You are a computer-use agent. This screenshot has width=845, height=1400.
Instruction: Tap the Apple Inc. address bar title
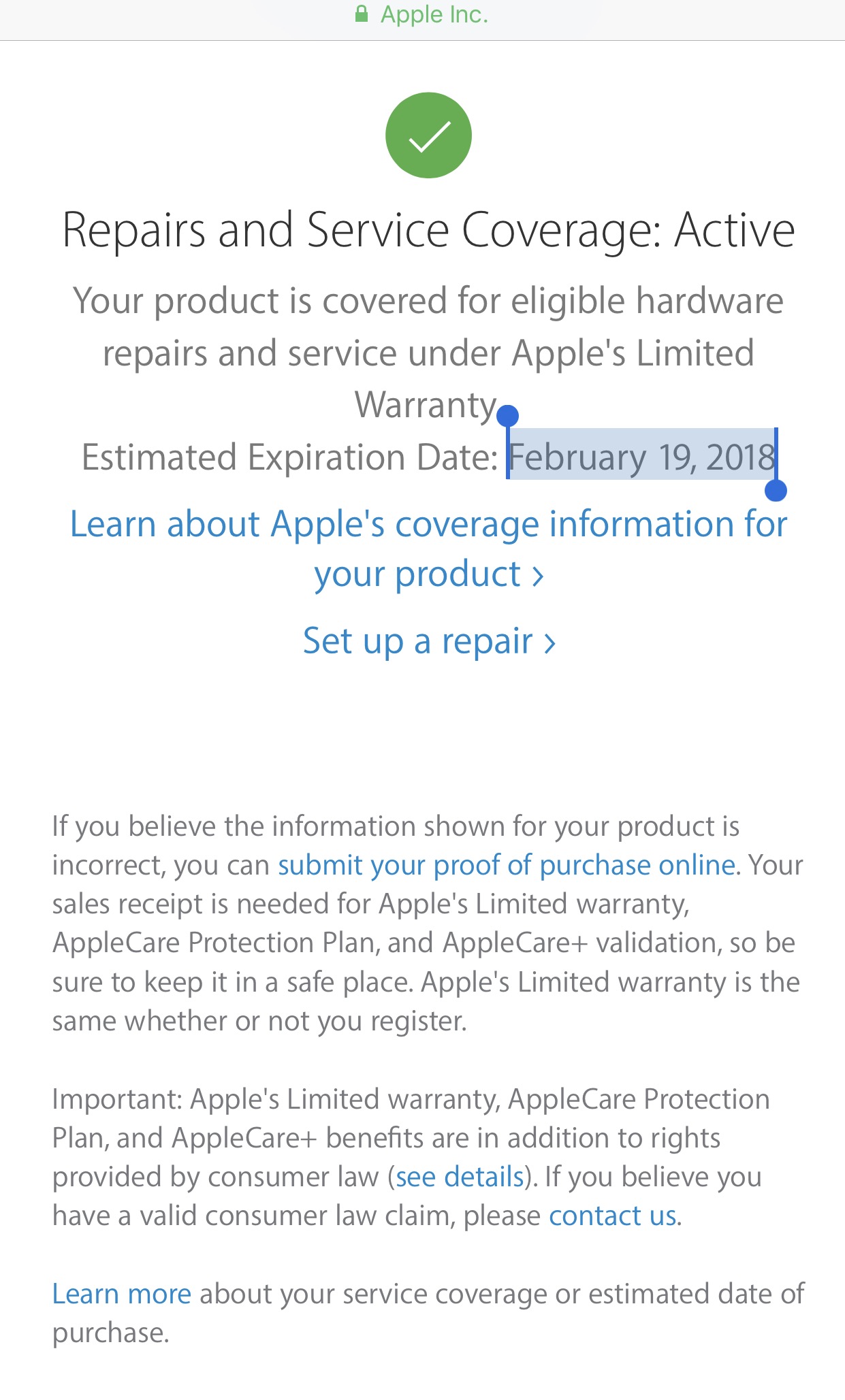click(x=434, y=14)
